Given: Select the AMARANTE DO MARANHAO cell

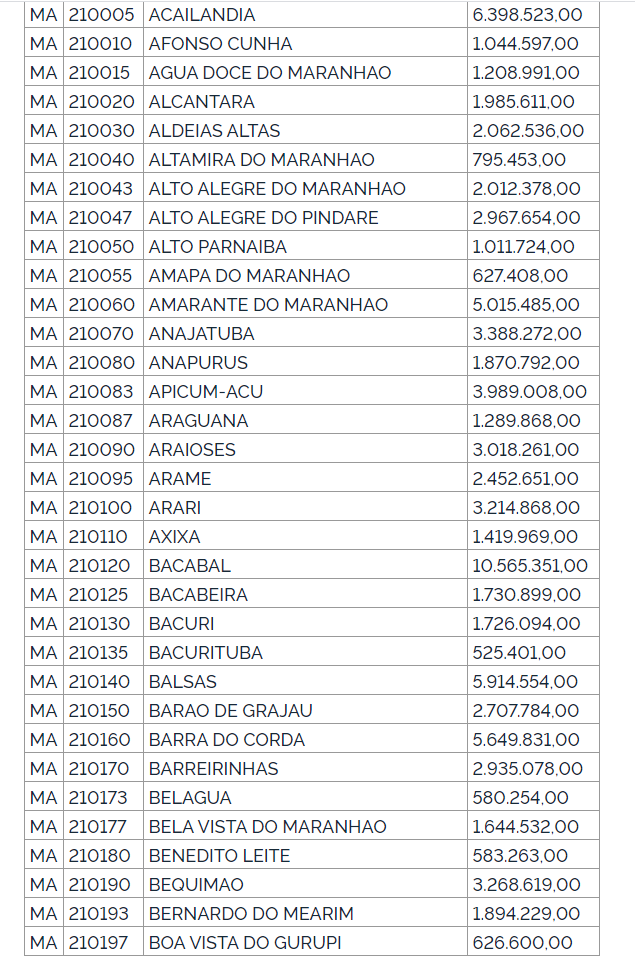Looking at the screenshot, I should click(268, 305).
